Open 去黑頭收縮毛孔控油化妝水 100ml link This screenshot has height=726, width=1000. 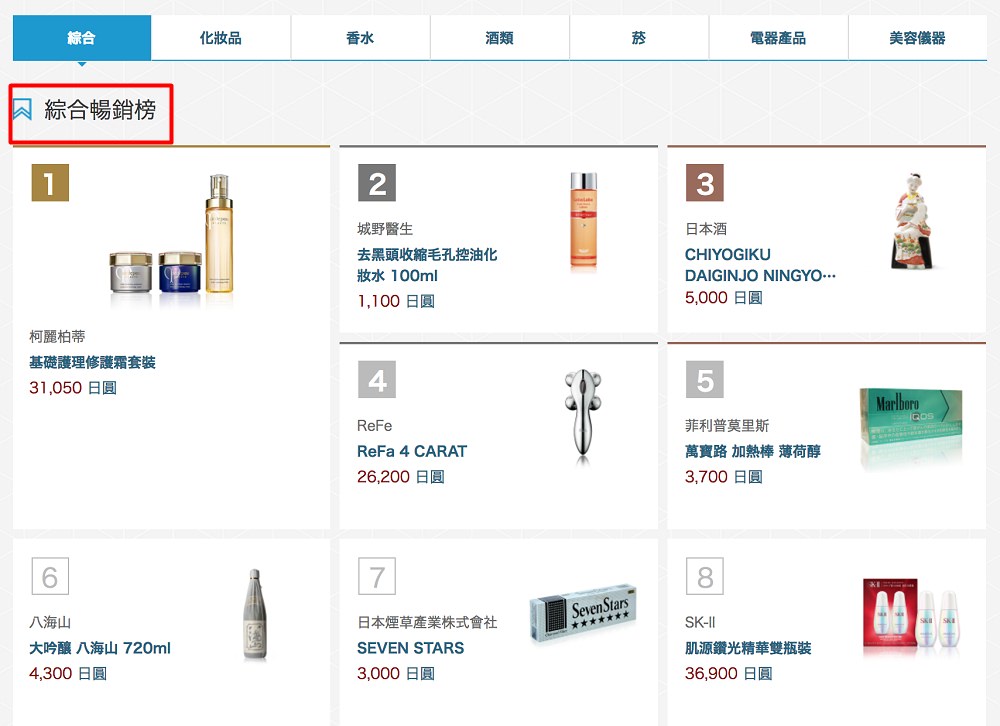click(427, 265)
